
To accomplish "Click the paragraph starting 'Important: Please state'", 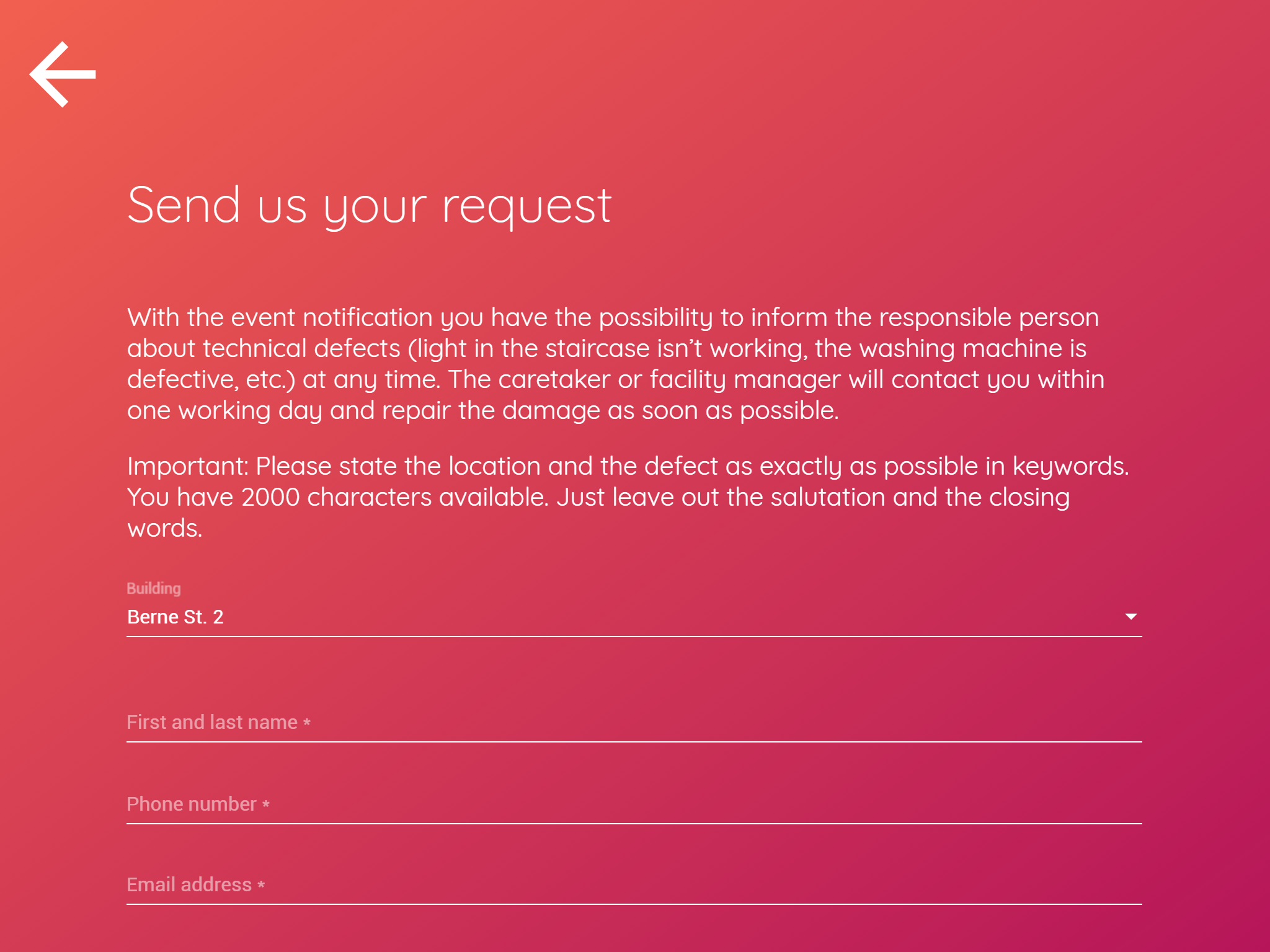I will 628,497.
